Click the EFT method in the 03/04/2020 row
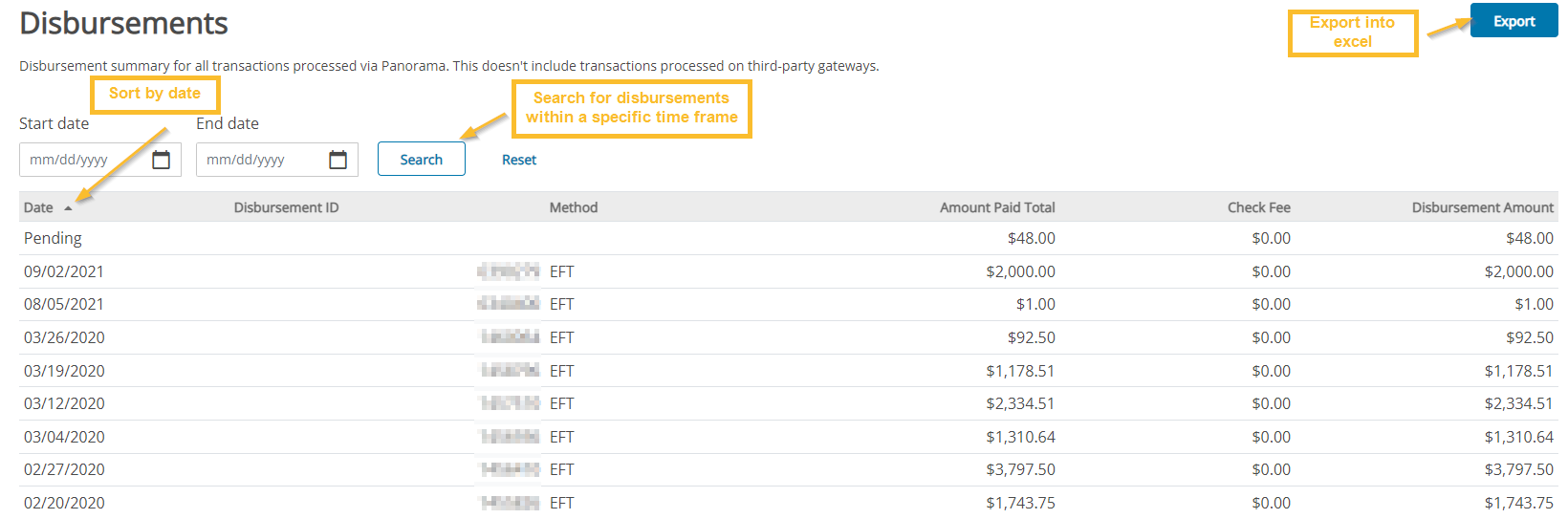Viewport: 1568px width, 519px height. point(562,437)
